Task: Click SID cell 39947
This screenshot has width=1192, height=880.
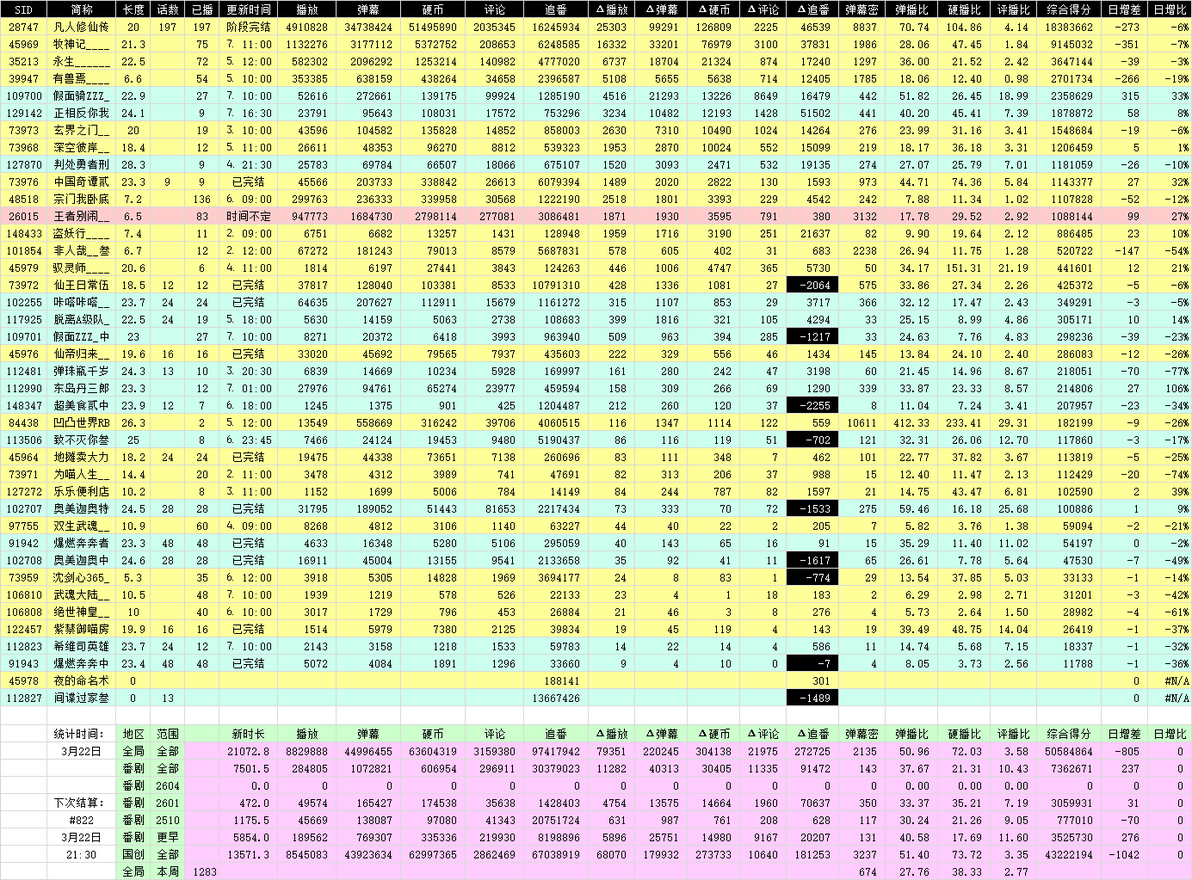Action: pos(24,78)
